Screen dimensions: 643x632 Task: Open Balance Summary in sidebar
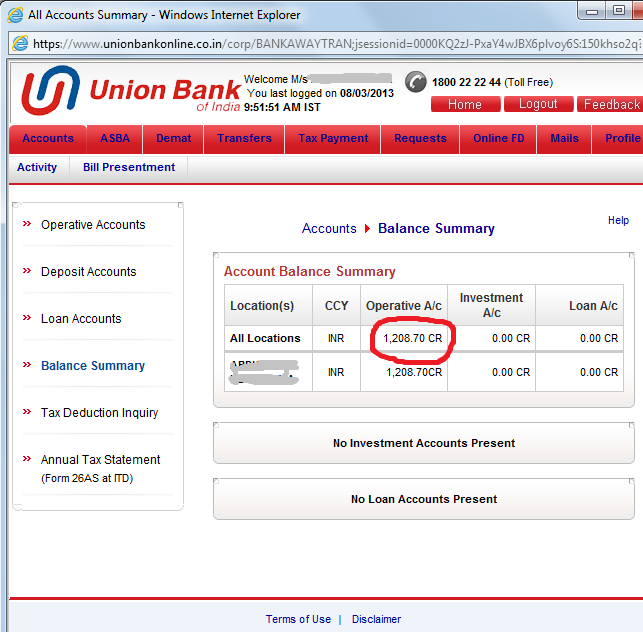click(x=93, y=366)
